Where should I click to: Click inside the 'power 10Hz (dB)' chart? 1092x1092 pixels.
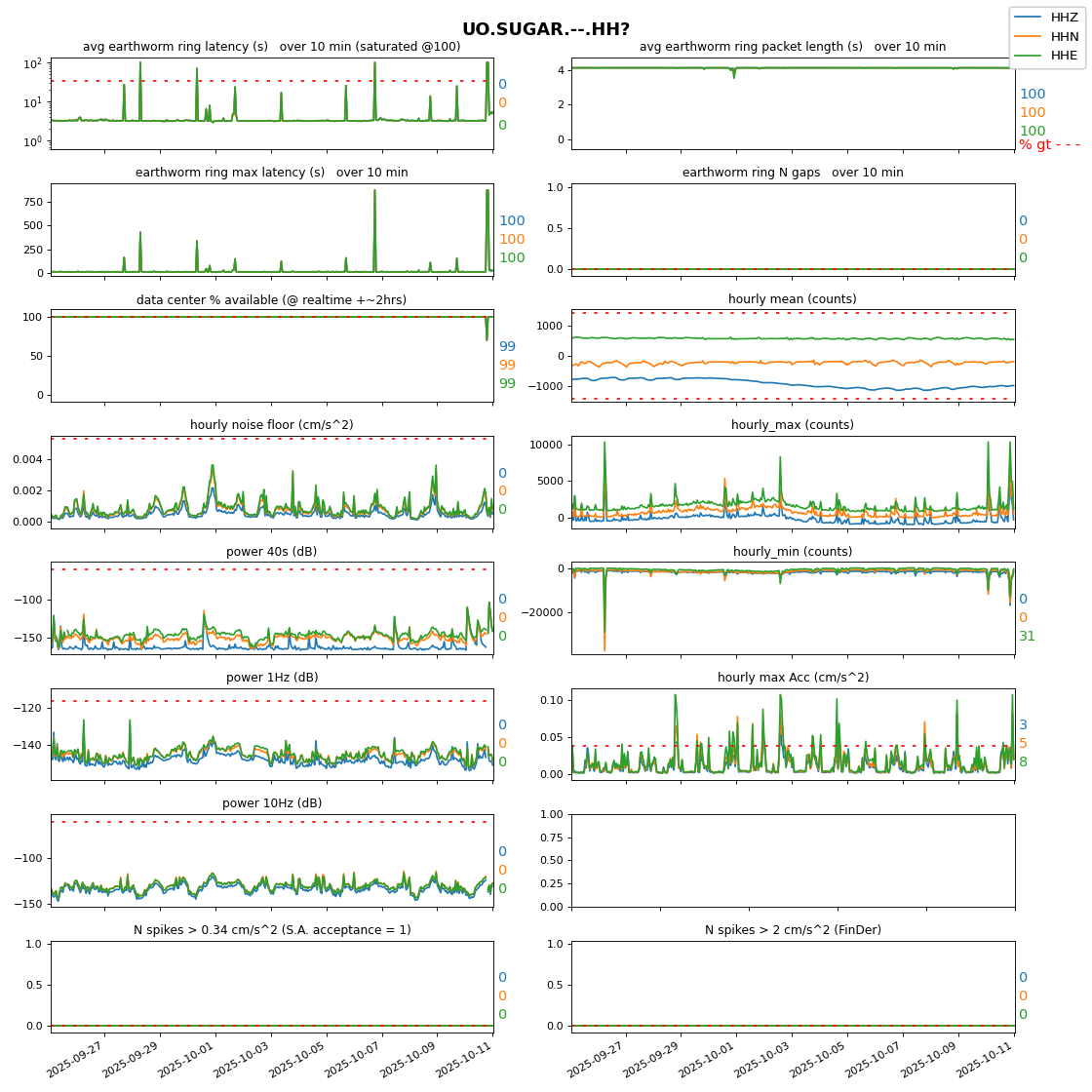(271, 860)
